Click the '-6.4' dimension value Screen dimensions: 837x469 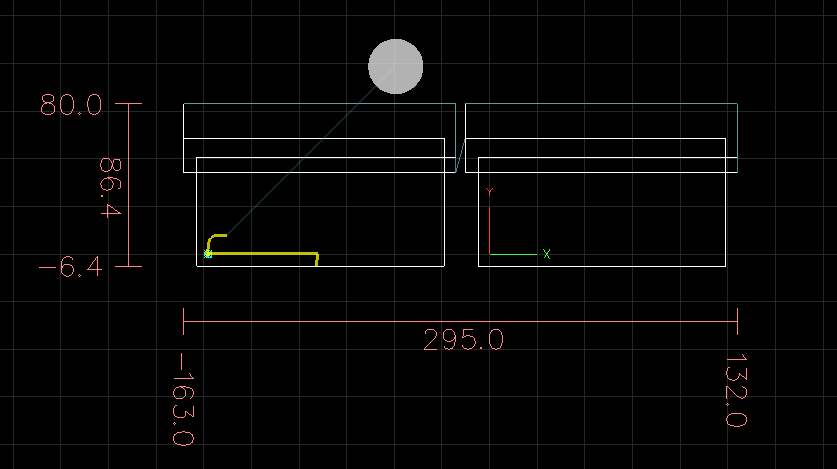pos(70,266)
